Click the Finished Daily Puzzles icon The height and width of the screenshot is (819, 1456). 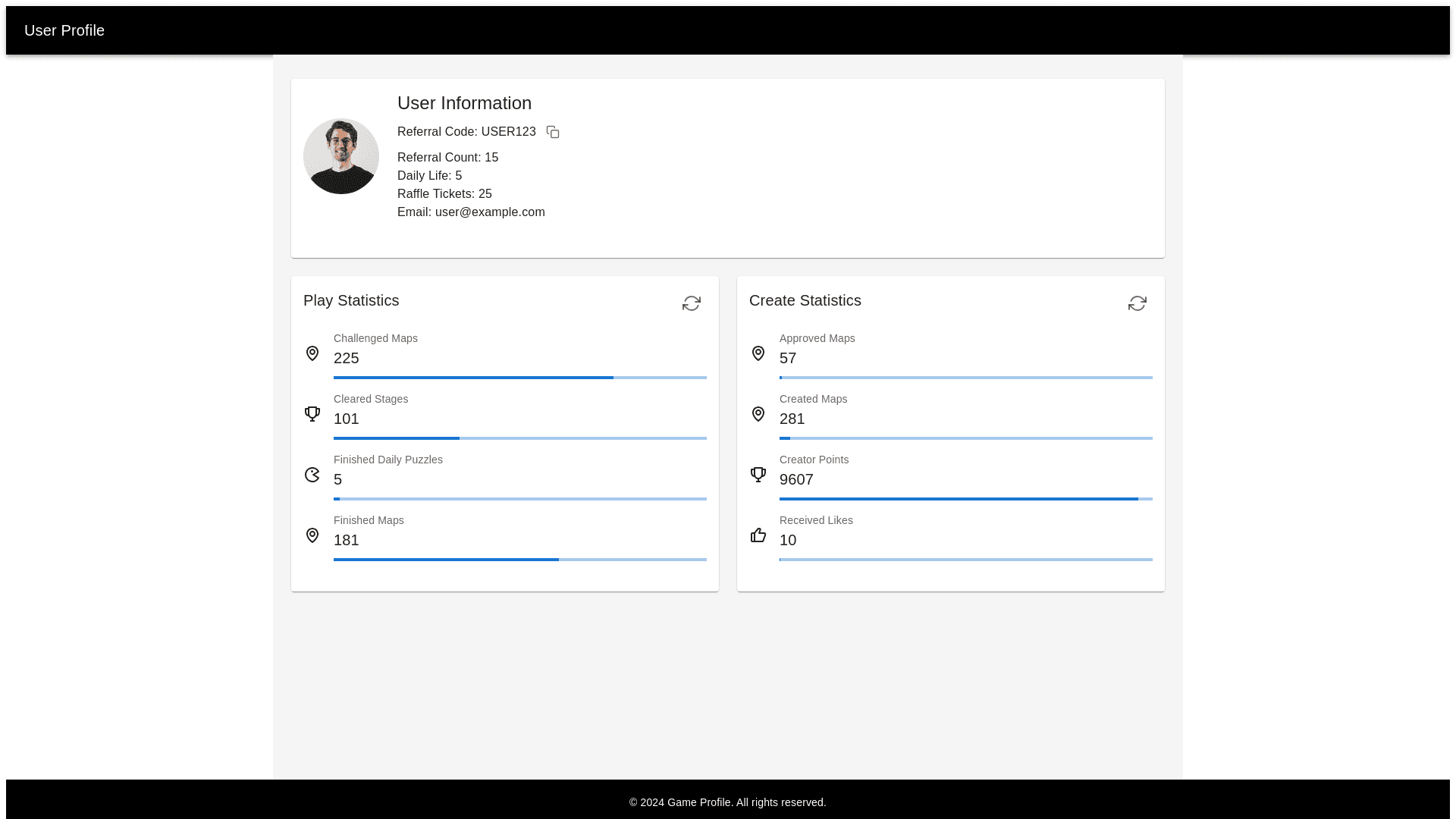[312, 475]
